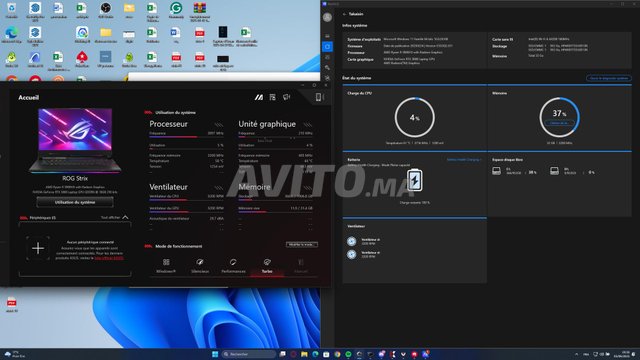Open the Windows Start button
The width and height of the screenshot is (640, 360).
pyautogui.click(x=215, y=354)
